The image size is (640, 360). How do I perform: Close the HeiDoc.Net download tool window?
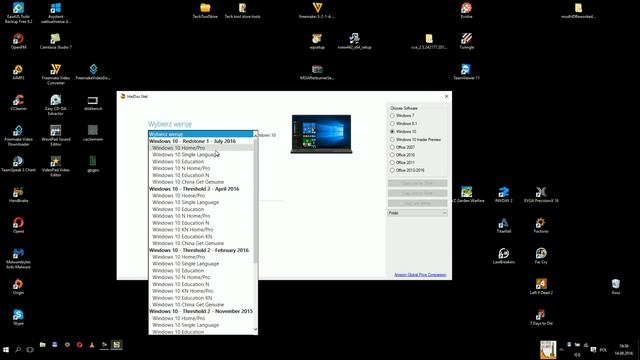tap(446, 97)
